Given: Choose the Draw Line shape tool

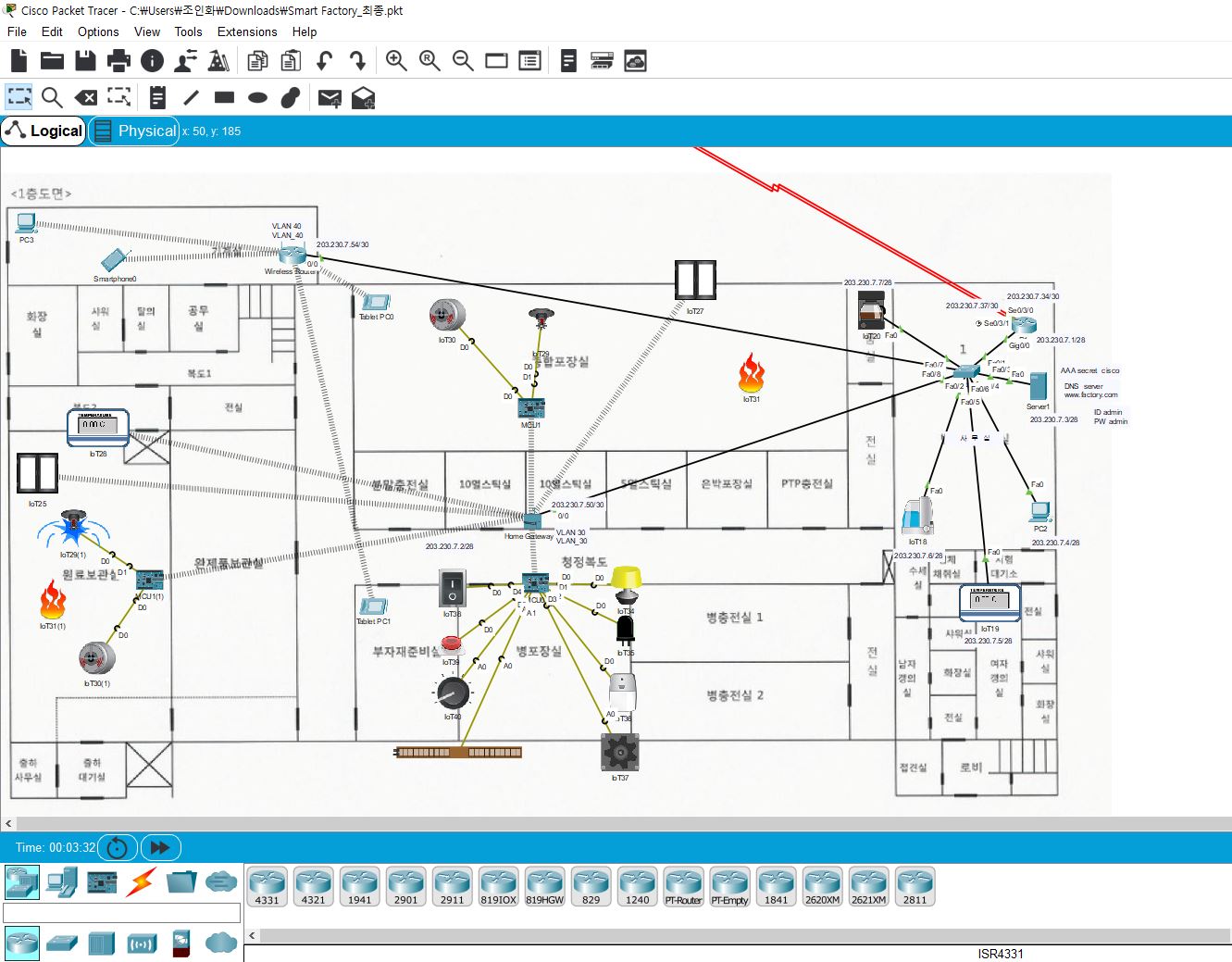Looking at the screenshot, I should pos(192,96).
